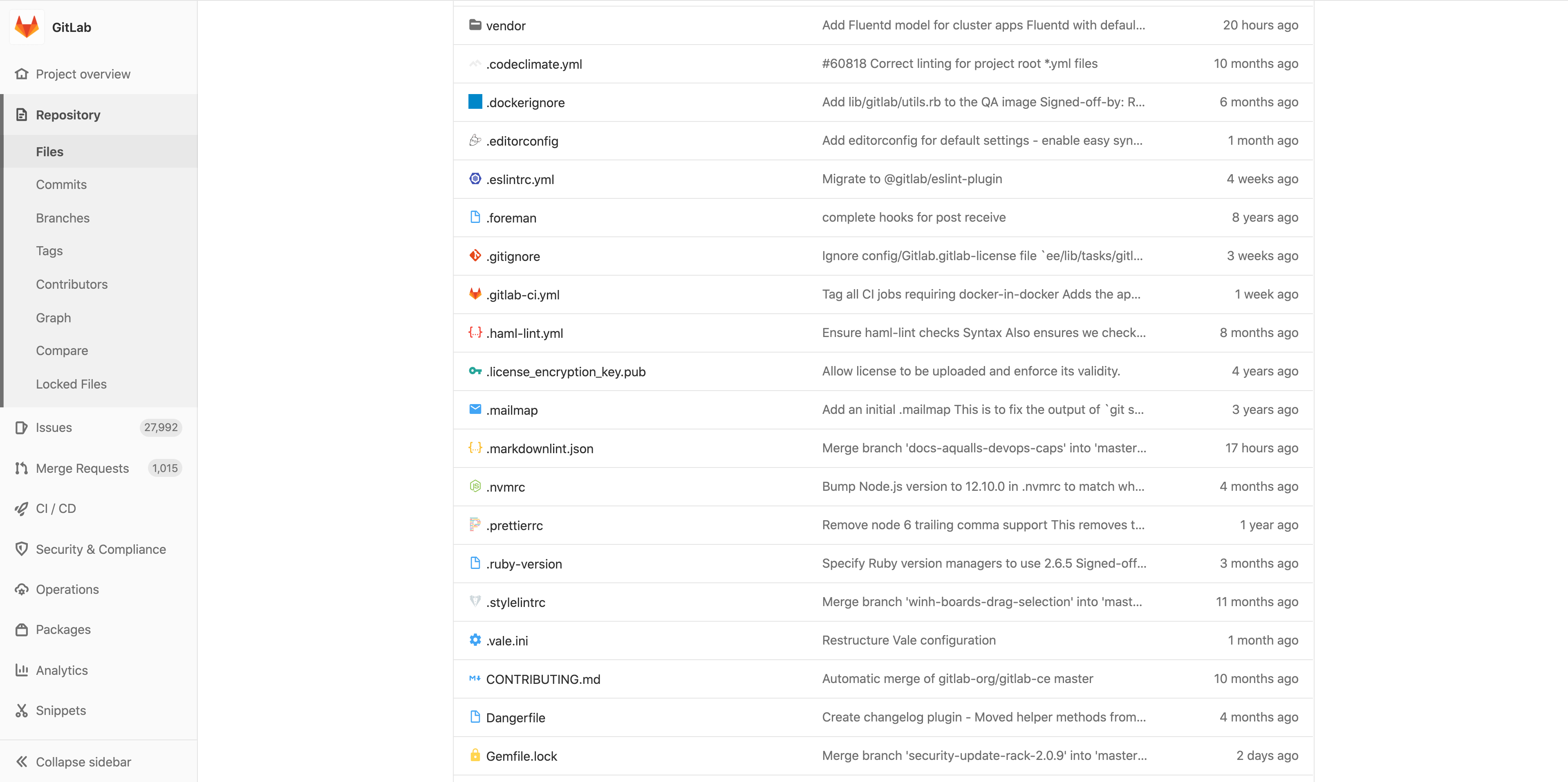
Task: Open the .gitlab-ci.yml file
Action: (x=521, y=294)
